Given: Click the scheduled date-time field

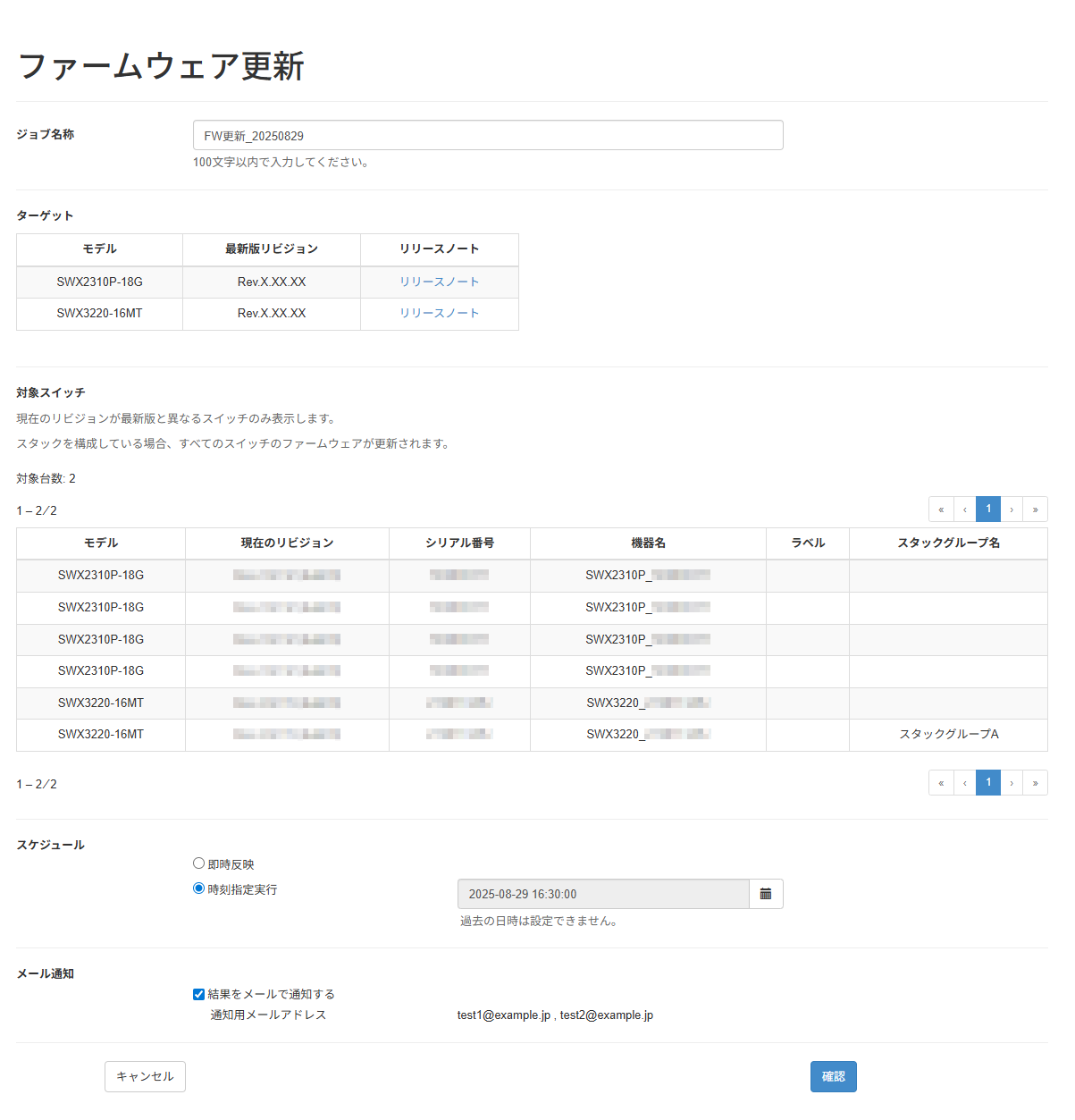Looking at the screenshot, I should pyautogui.click(x=602, y=893).
